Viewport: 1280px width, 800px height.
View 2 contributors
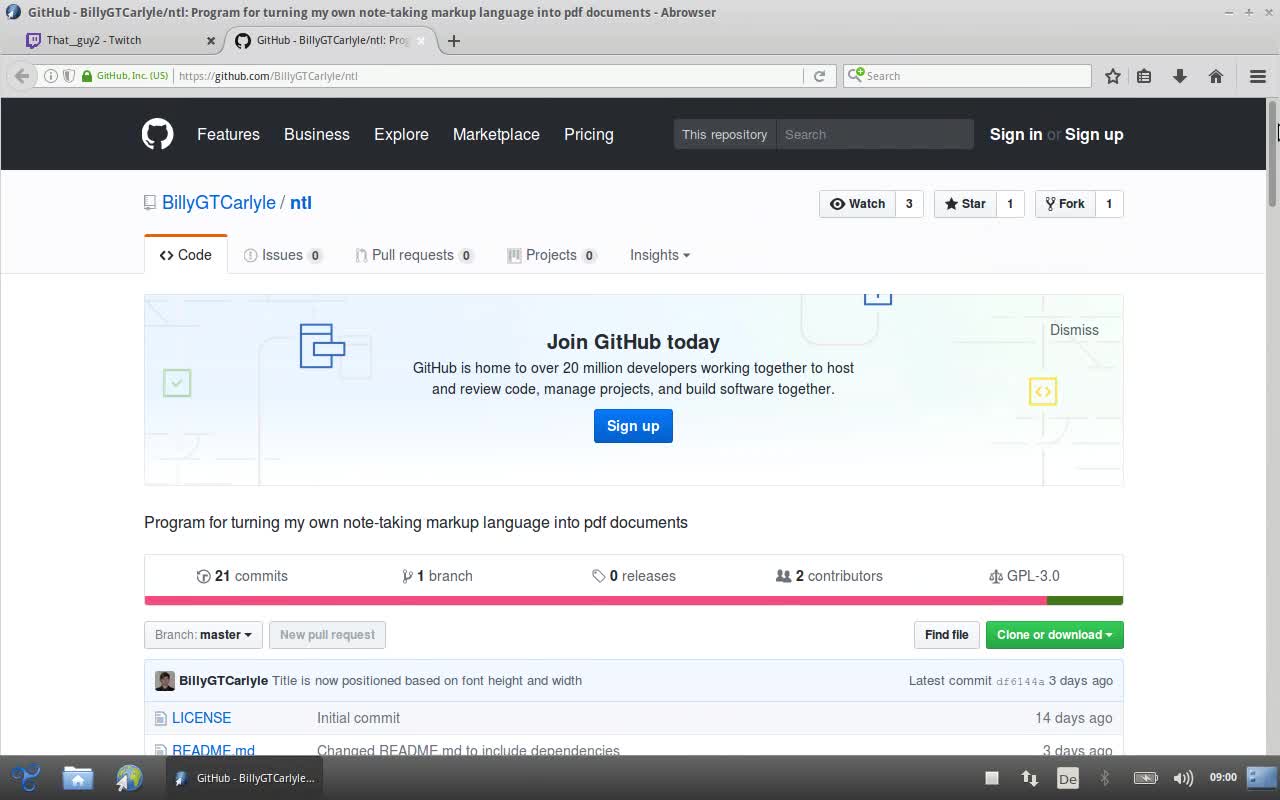829,576
